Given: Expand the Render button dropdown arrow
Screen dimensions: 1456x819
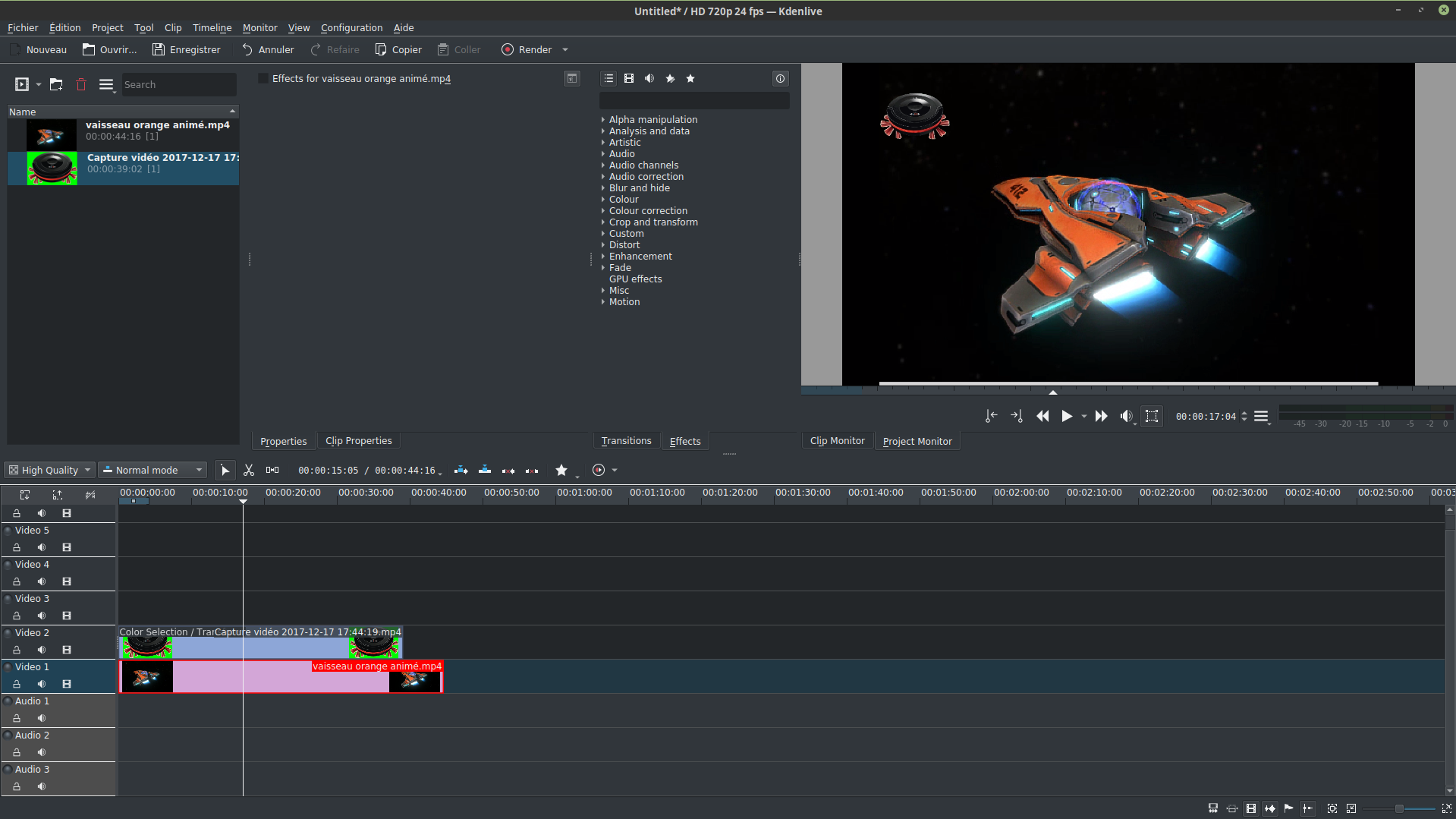Looking at the screenshot, I should point(565,50).
